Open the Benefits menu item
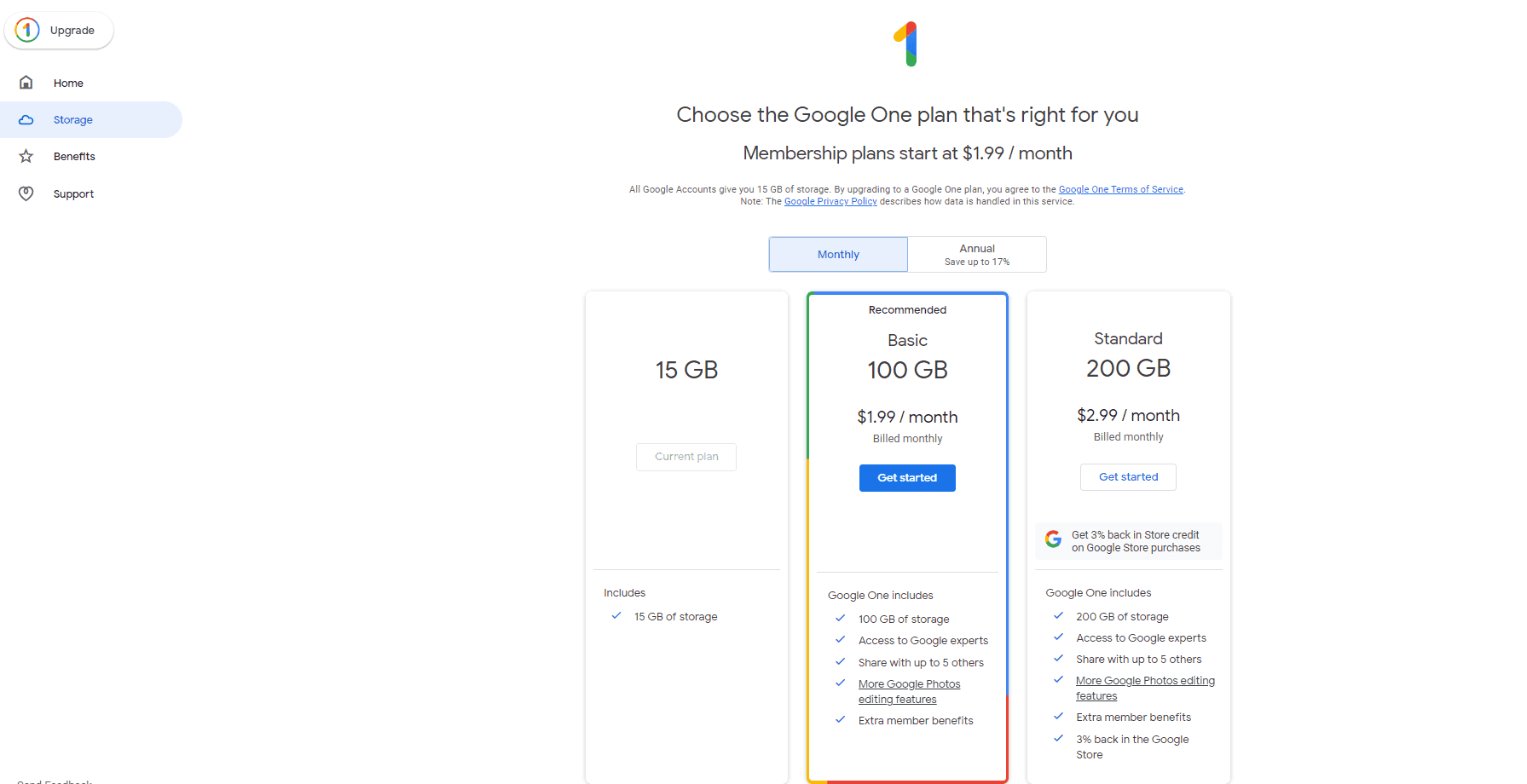The image size is (1527, 784). 74,157
